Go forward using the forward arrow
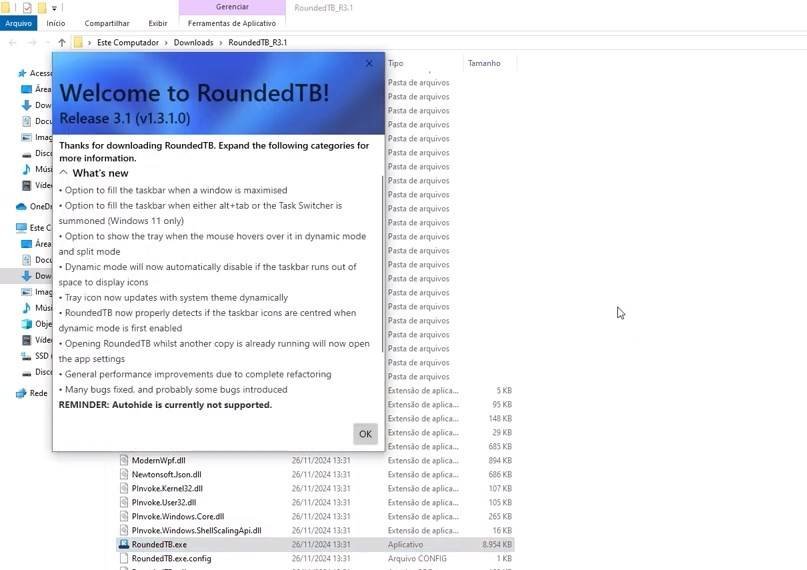This screenshot has width=807, height=570. tap(32, 43)
